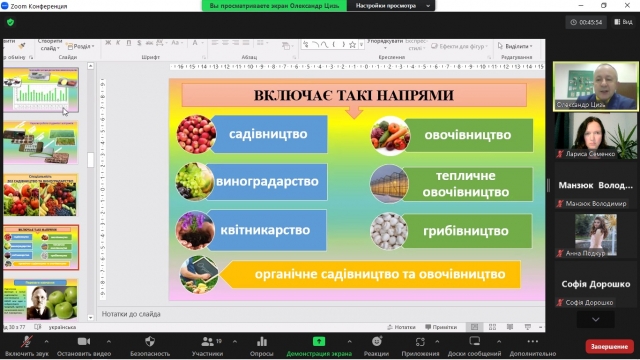Click the green encryption shield icon
This screenshot has height=360, width=640.
pos(11,22)
